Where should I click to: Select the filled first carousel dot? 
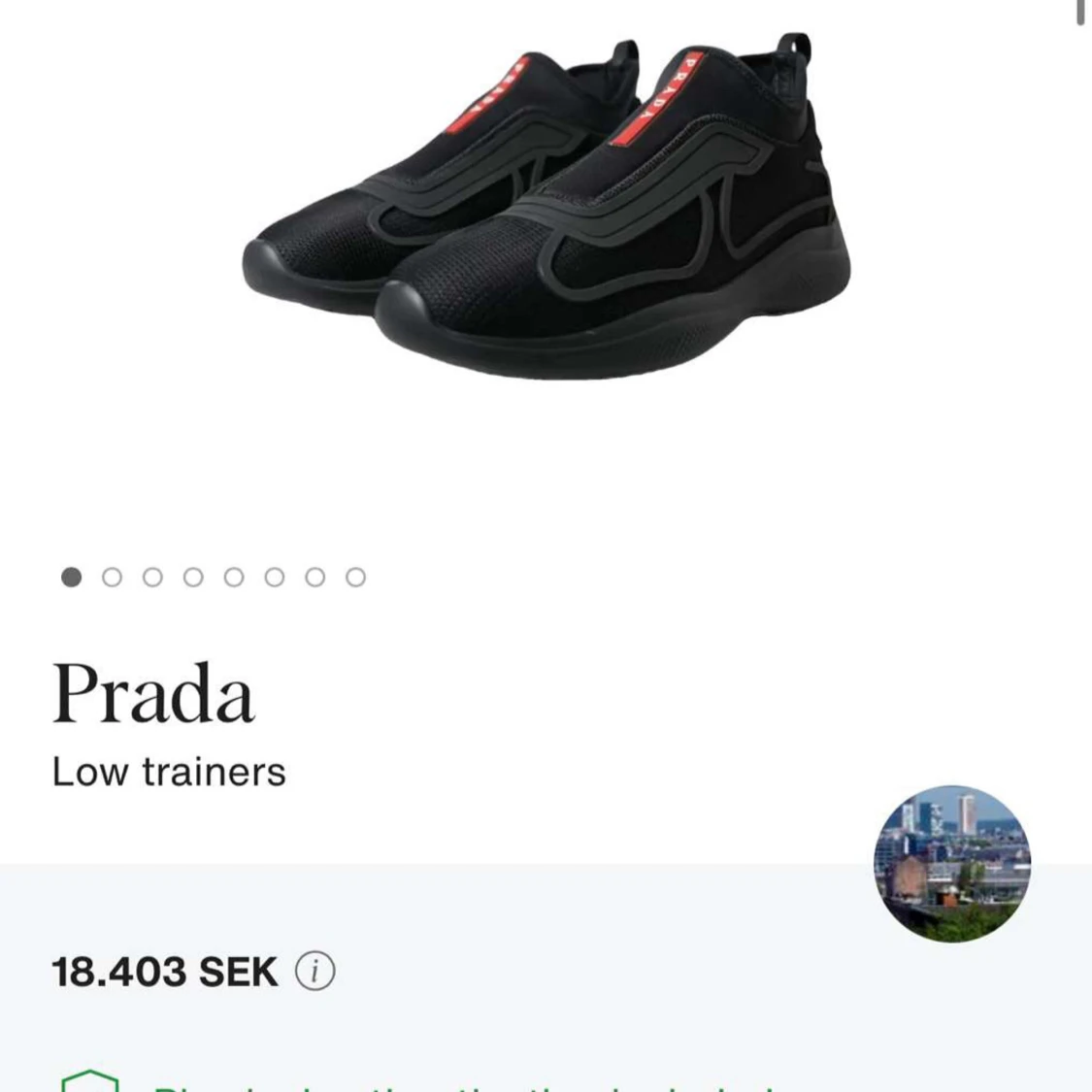click(x=69, y=576)
